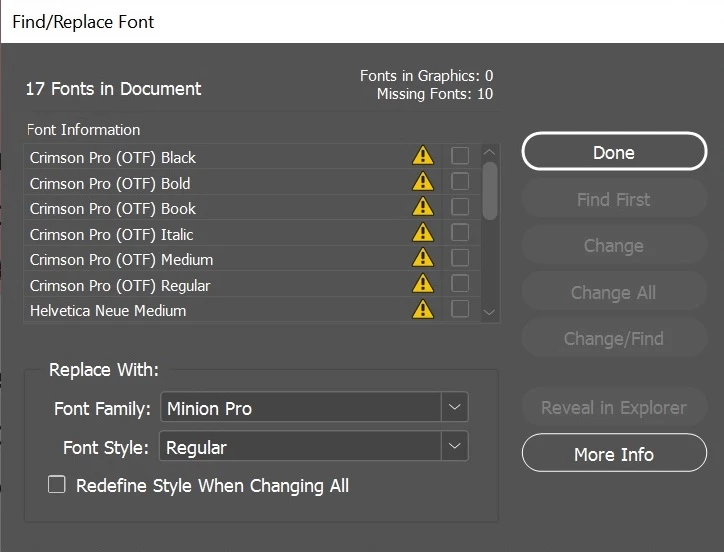The width and height of the screenshot is (724, 552).
Task: Tick checkbox on Crimson Pro (OTF) Italic row
Action: [460, 233]
